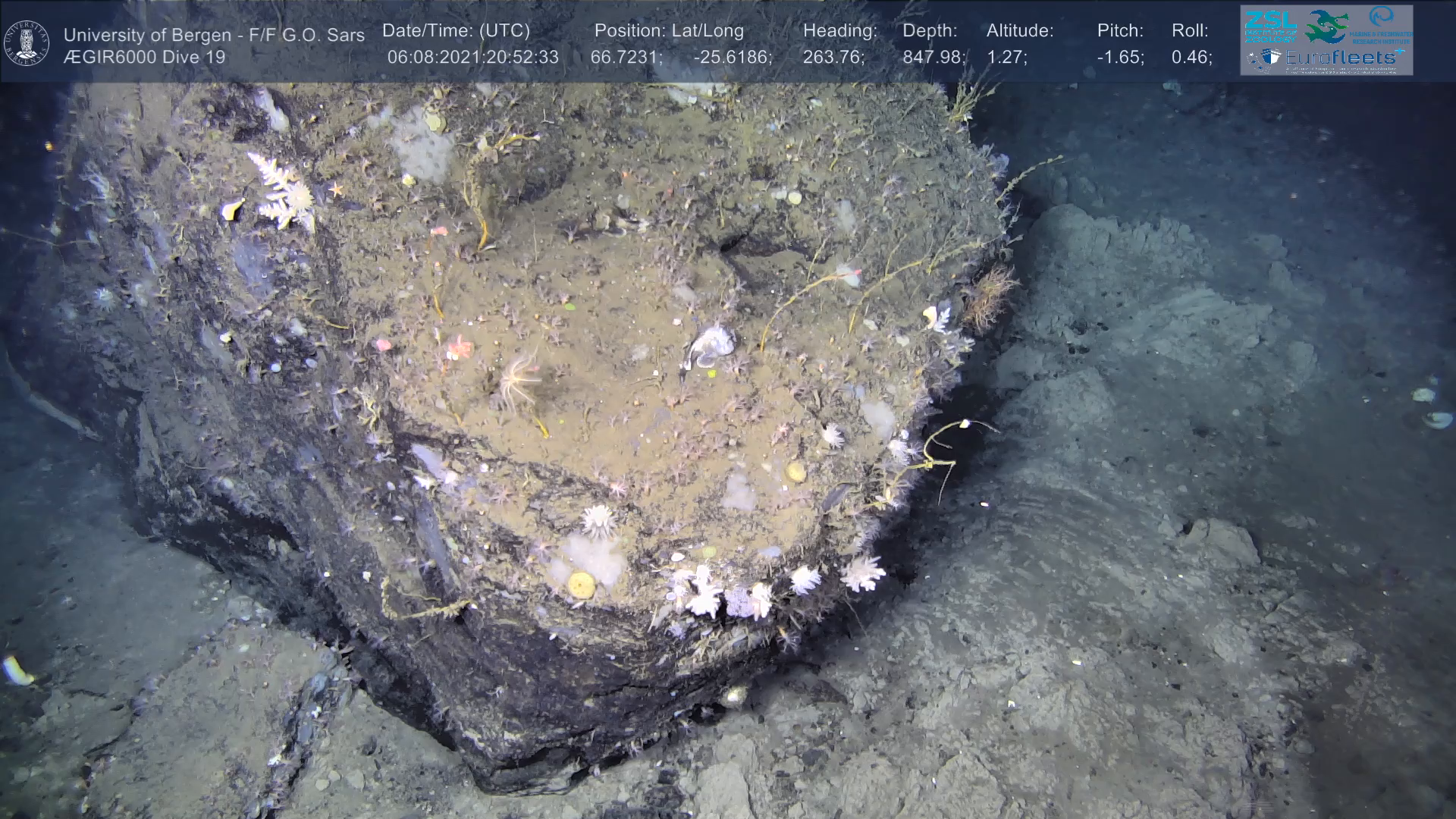Screen dimensions: 1456x819
Task: Click the ZSL Institute of Zoology logo
Action: point(1270,27)
